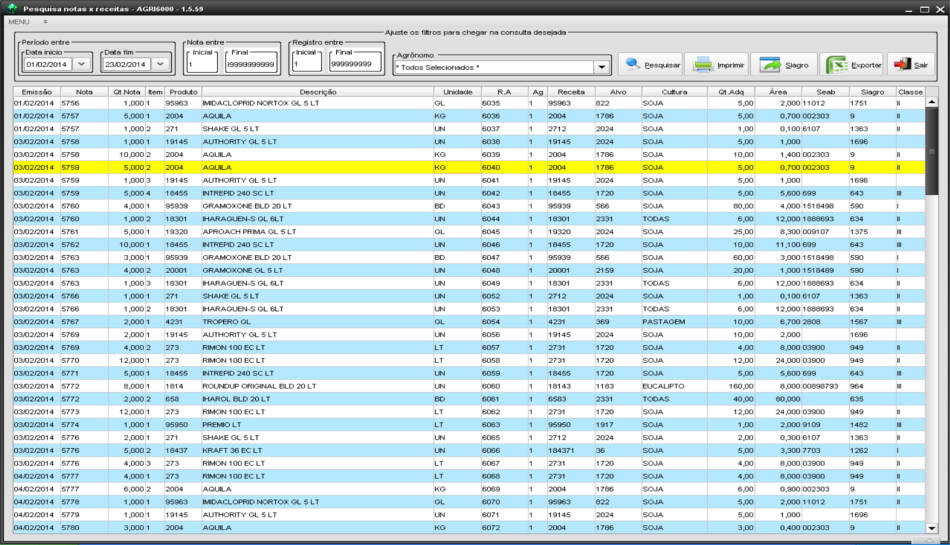Open the Data fim date dropdown

160,64
